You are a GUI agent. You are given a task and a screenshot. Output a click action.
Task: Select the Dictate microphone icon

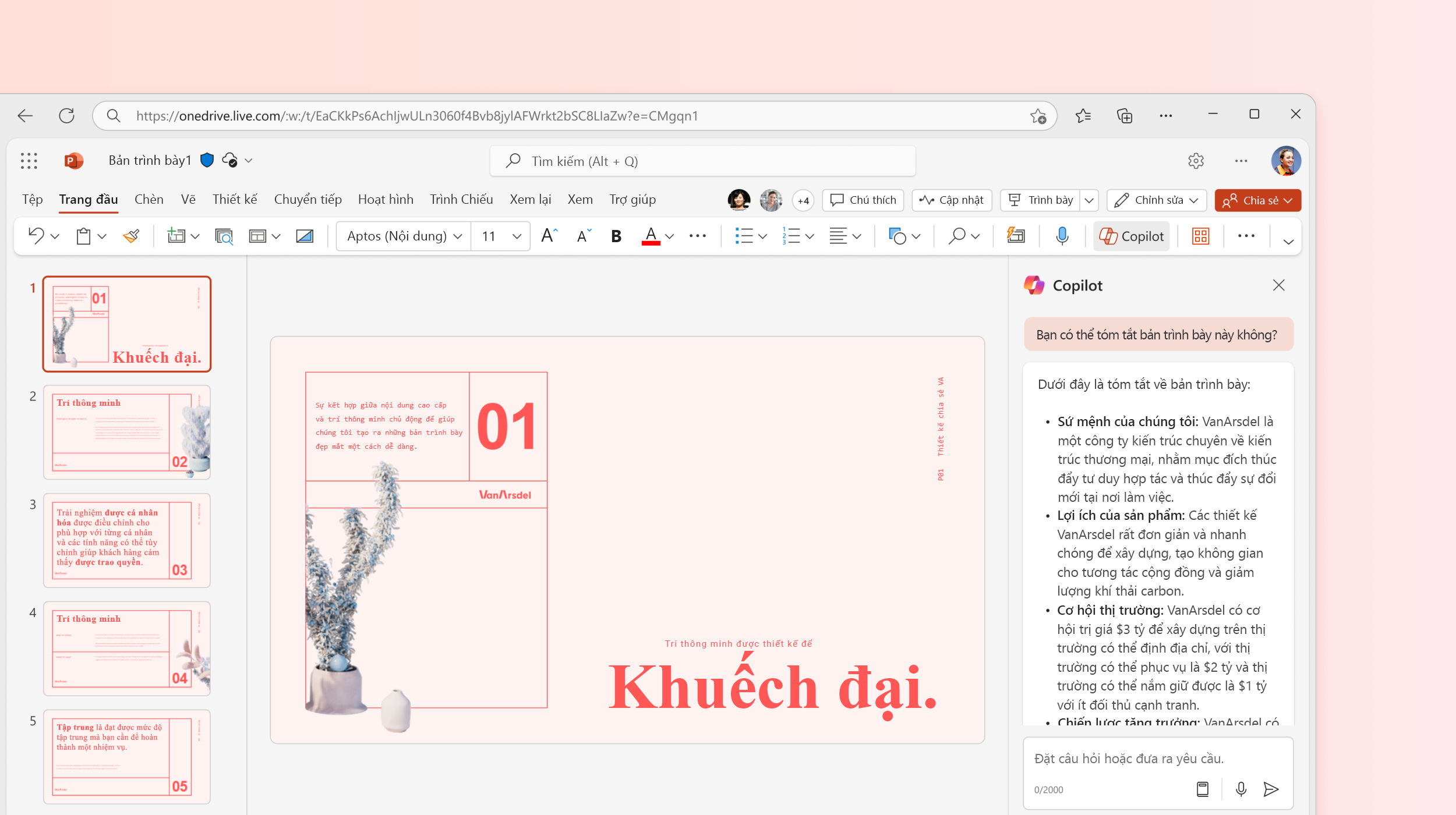pos(1062,236)
